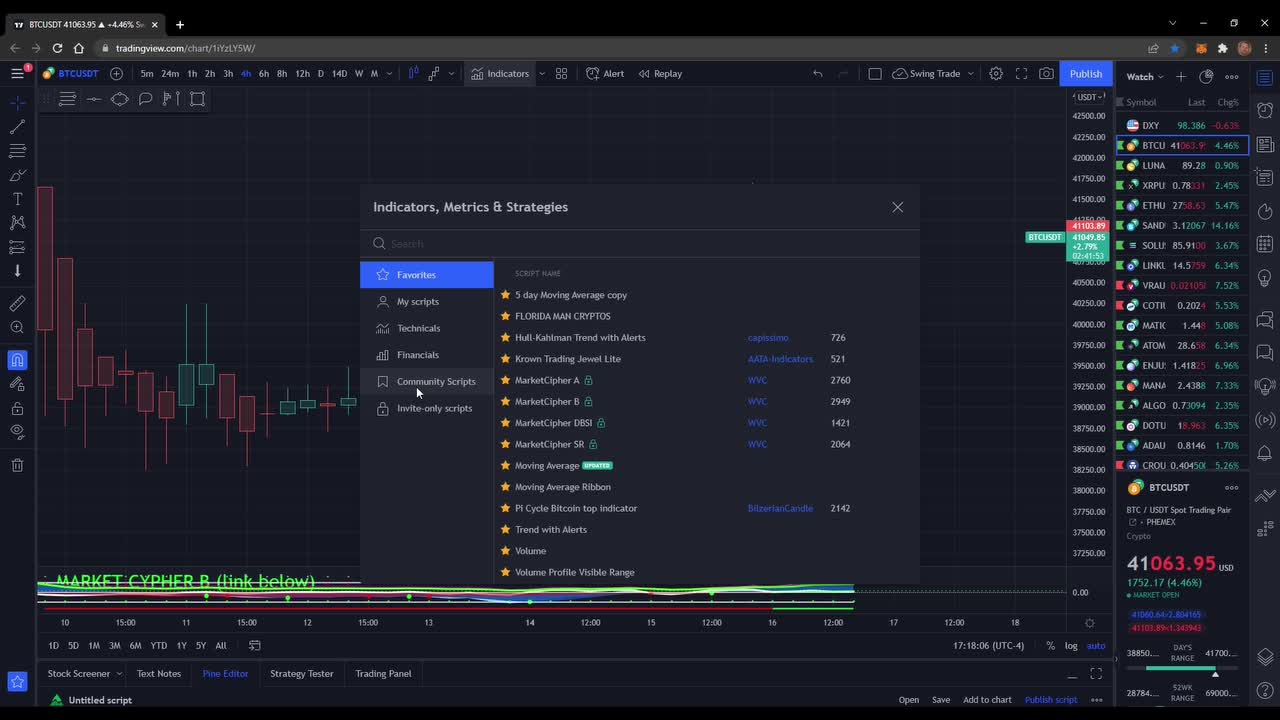Select the measure ruler tool

[x=17, y=303]
